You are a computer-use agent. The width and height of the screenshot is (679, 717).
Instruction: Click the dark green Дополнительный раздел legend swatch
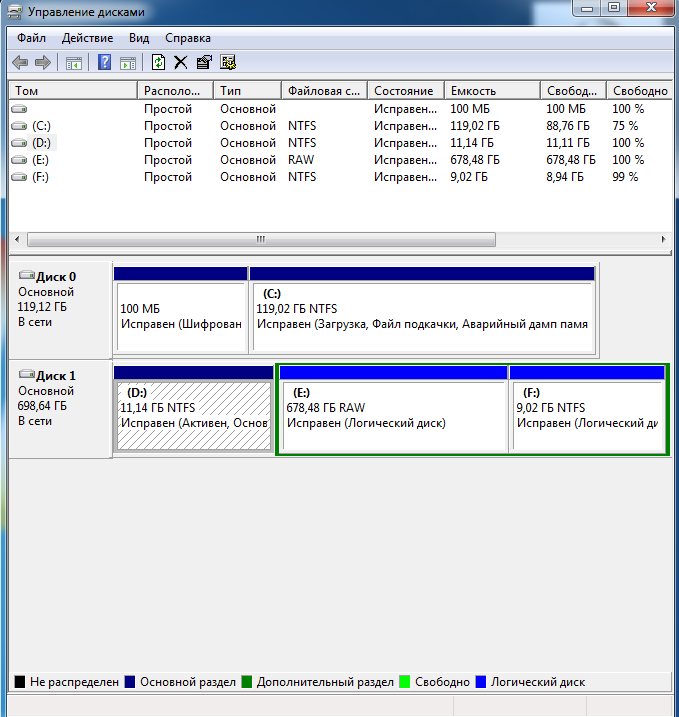(x=246, y=682)
